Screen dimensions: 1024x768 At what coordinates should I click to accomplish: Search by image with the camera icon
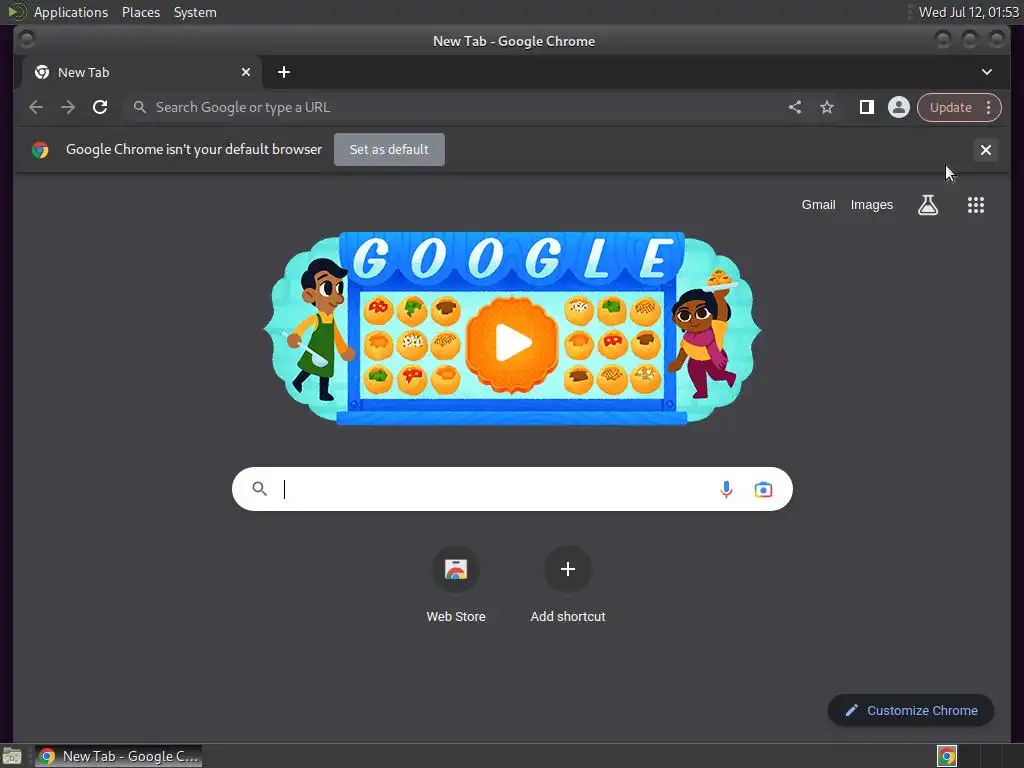[763, 489]
